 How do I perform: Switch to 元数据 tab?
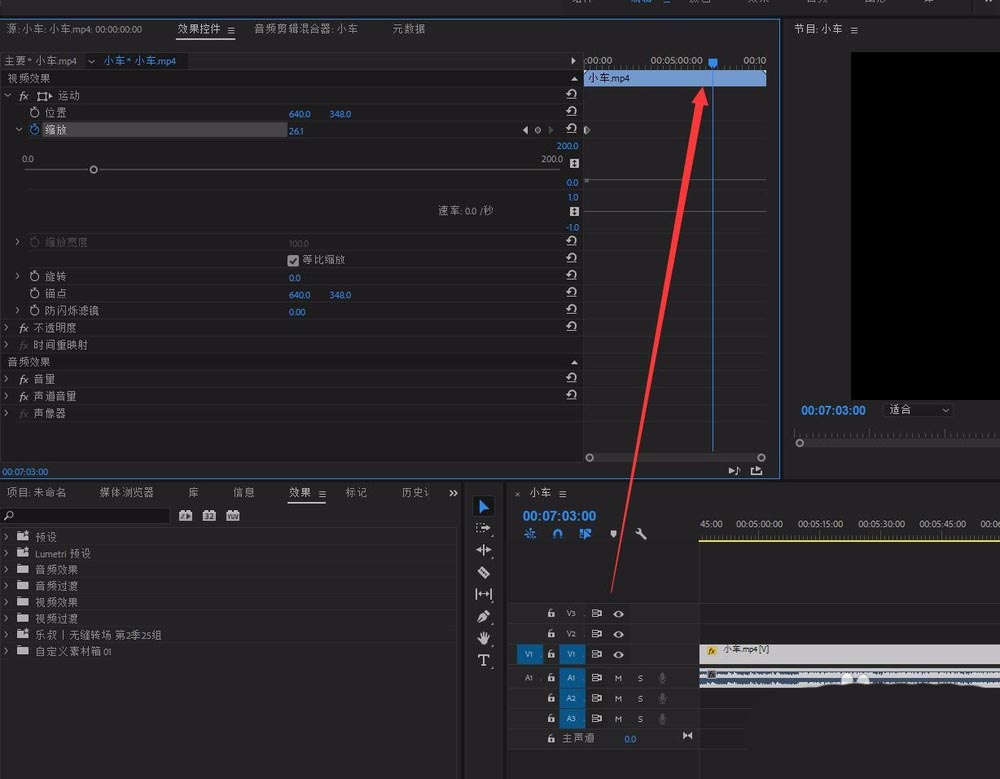pos(409,29)
